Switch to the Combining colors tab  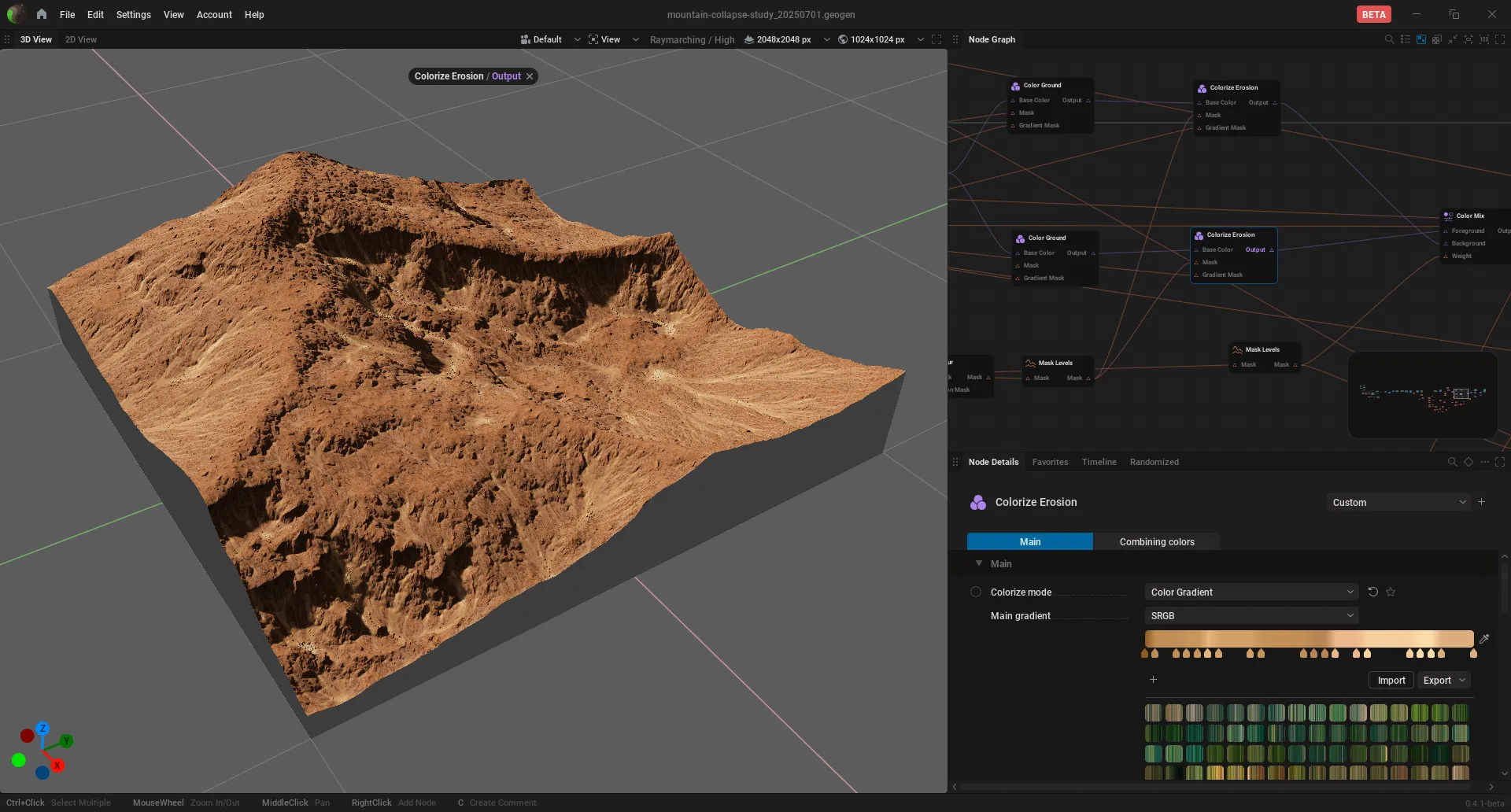click(1157, 541)
